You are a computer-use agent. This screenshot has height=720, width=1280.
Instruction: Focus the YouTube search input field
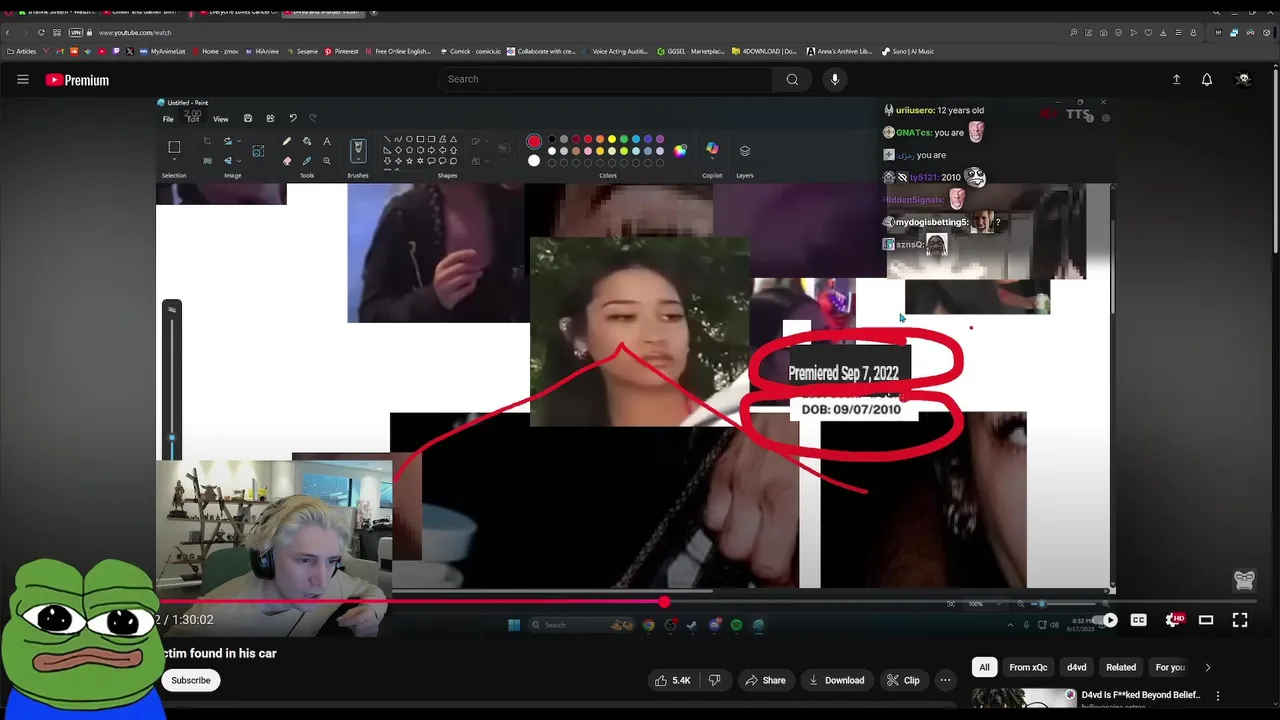pos(605,79)
